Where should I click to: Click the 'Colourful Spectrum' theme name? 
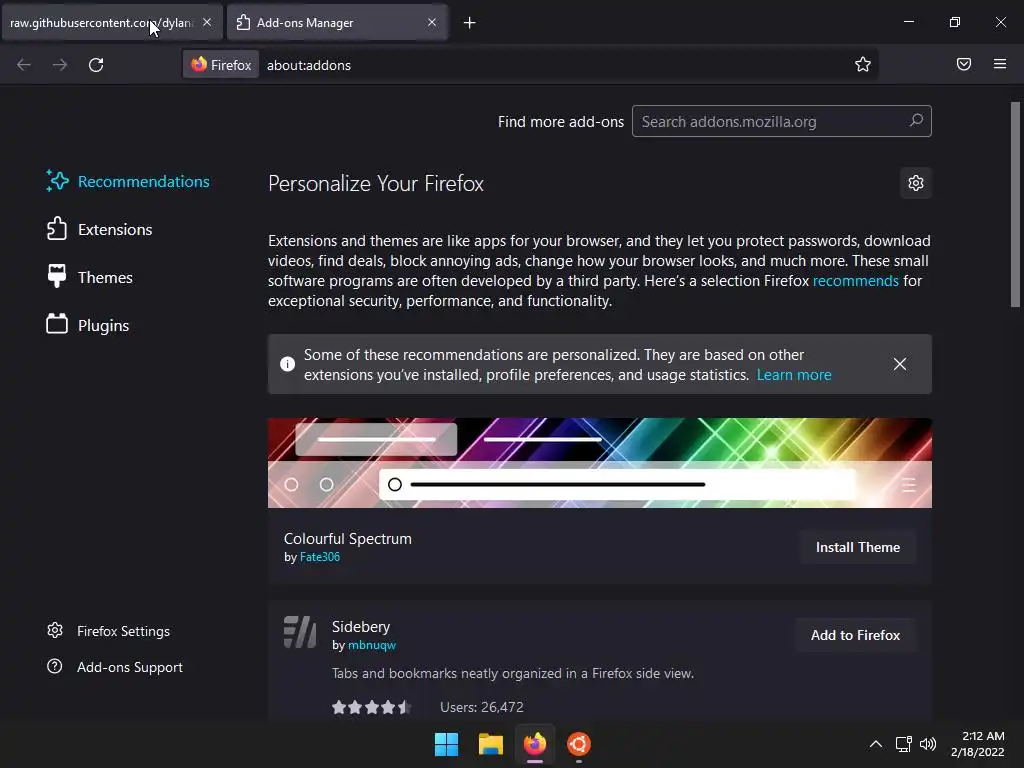[x=347, y=539]
